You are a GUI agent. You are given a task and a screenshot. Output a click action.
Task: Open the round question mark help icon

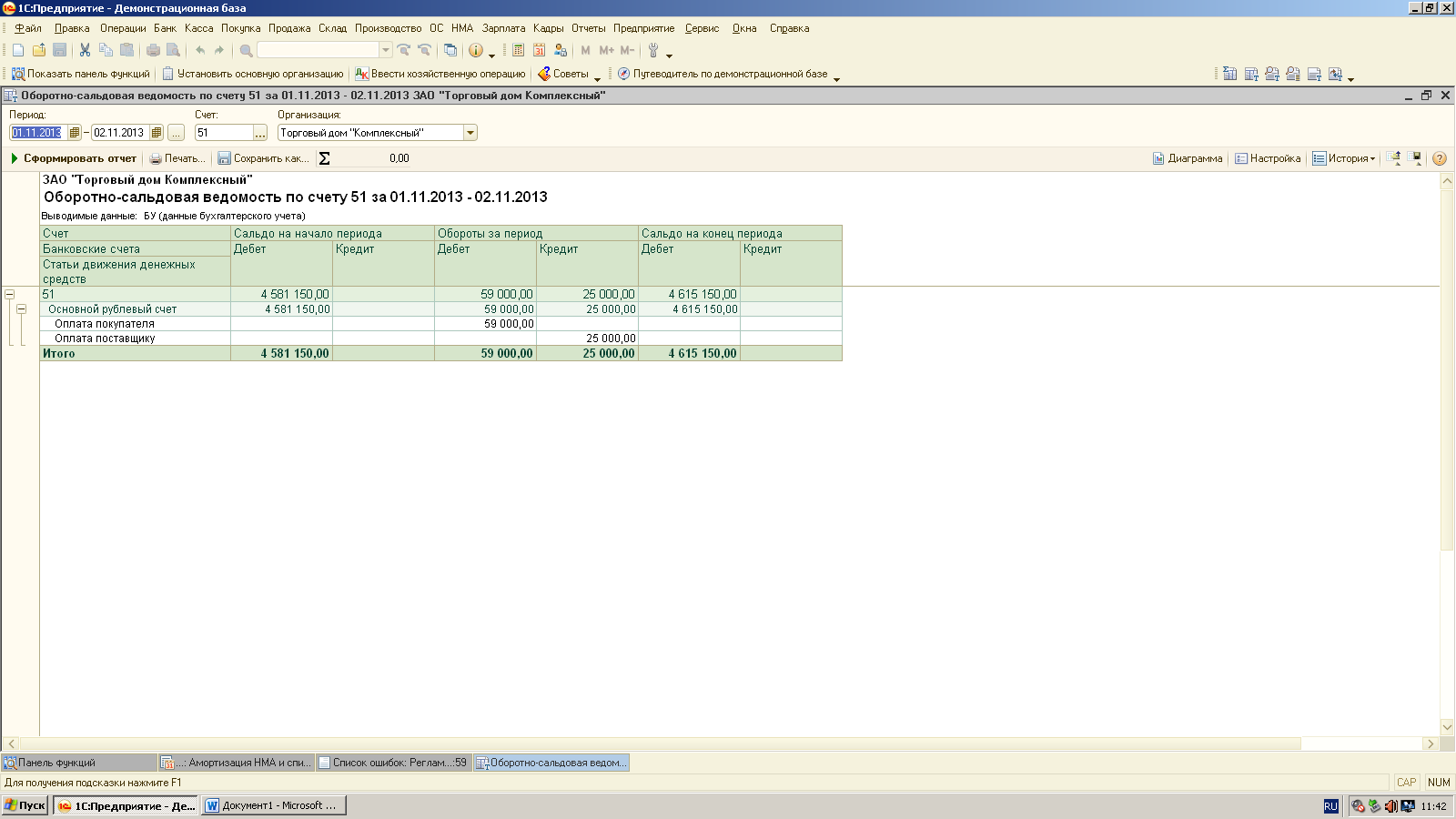(x=1439, y=158)
